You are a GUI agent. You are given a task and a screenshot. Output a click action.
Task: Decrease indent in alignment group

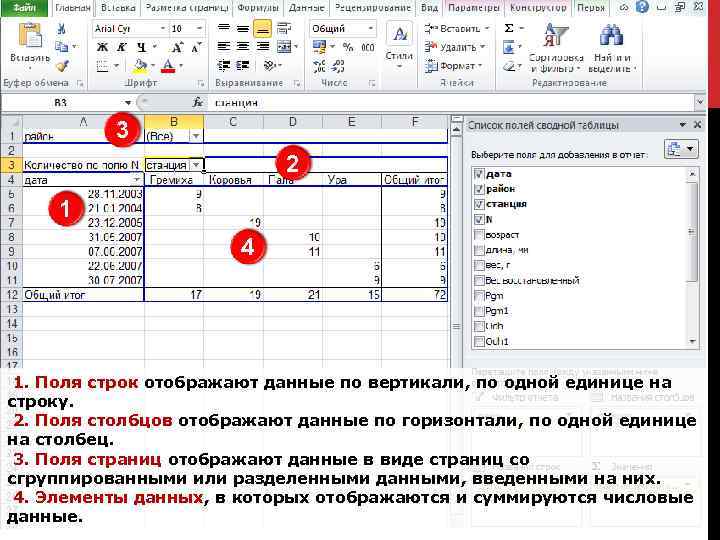pos(224,66)
